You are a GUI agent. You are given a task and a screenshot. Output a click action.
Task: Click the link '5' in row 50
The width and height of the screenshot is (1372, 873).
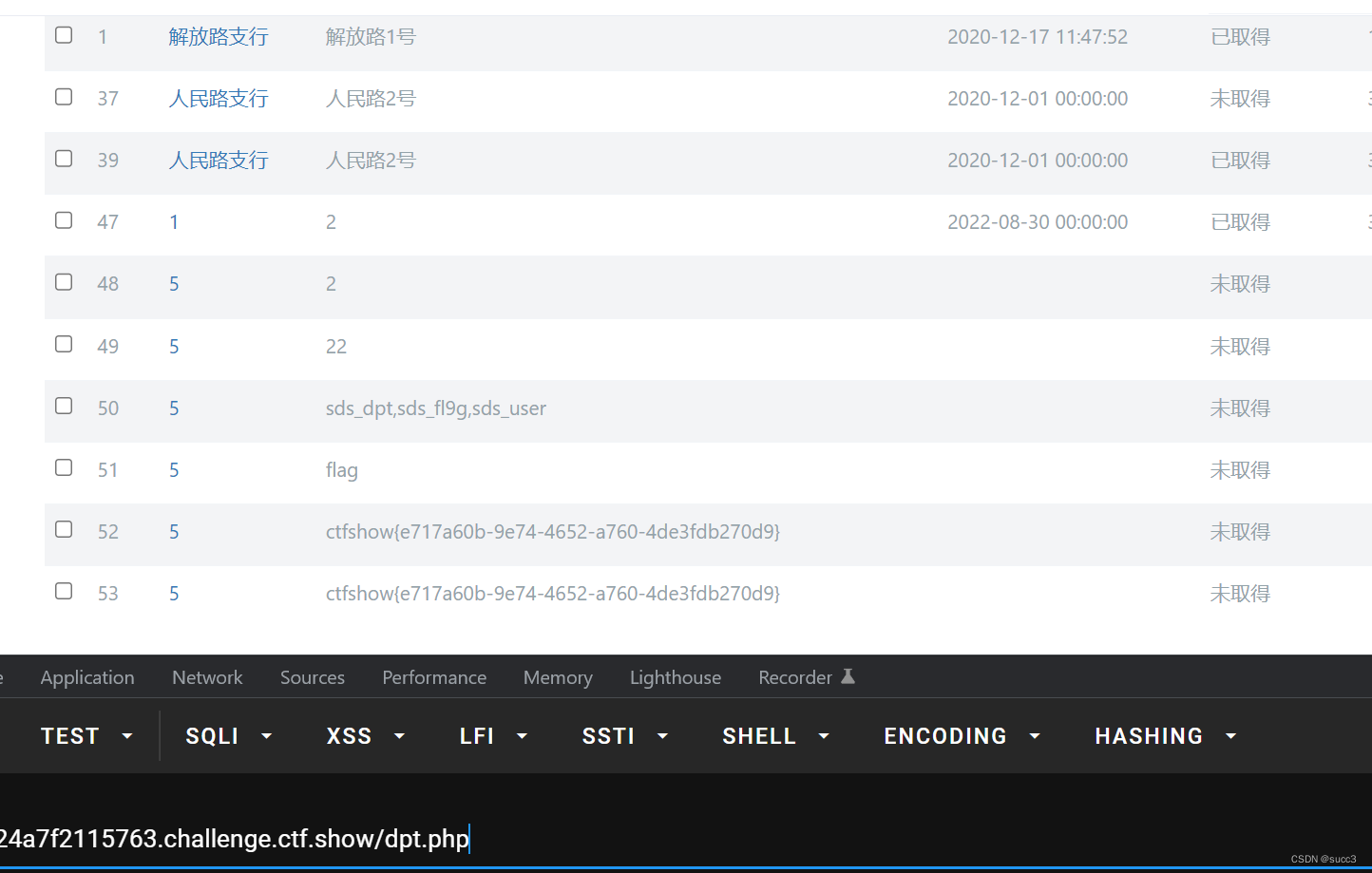tap(174, 408)
